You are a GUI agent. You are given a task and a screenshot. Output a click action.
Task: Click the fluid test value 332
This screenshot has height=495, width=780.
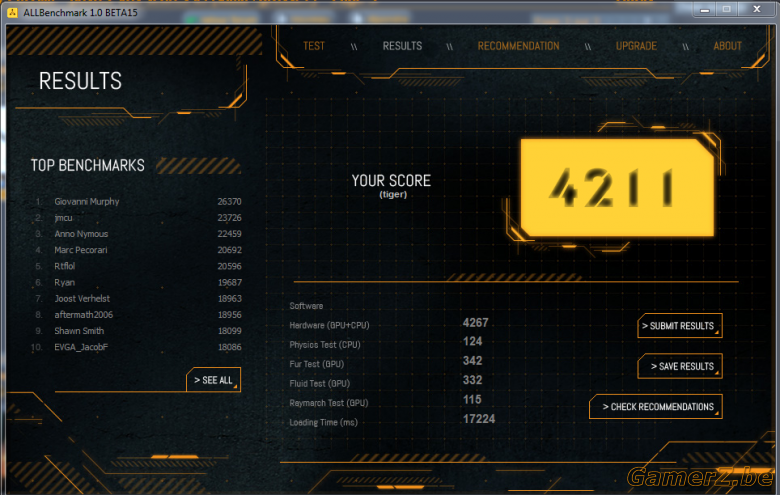tap(472, 380)
